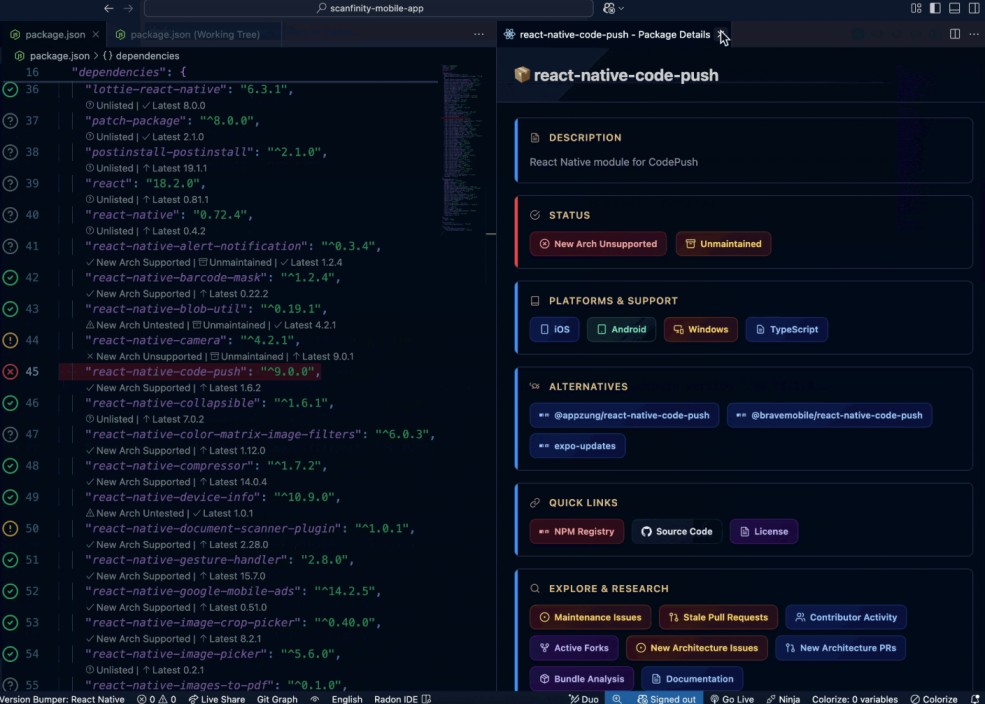Open the scanfinity-mobile-app command center search

click(x=369, y=8)
